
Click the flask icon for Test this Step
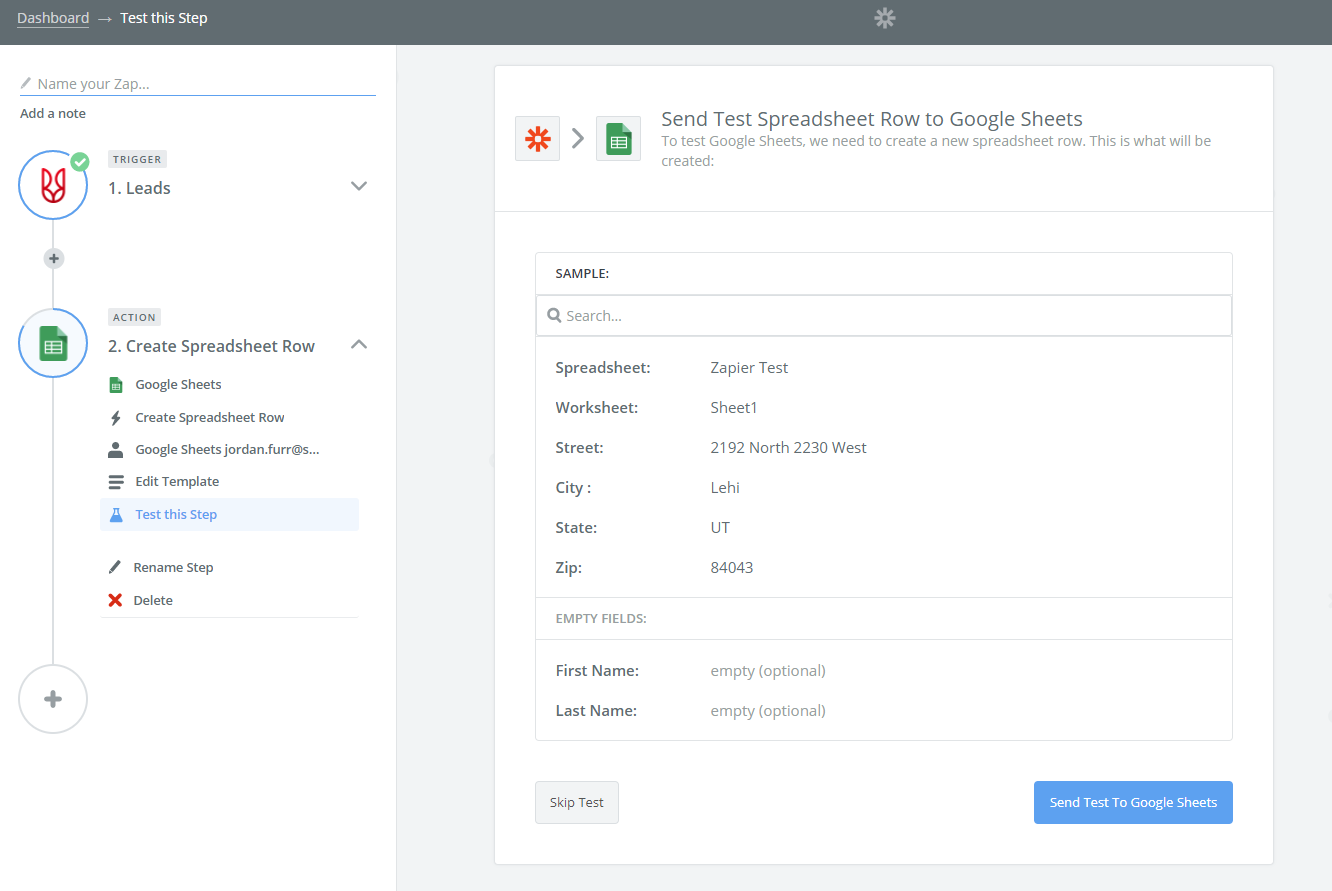pos(116,514)
